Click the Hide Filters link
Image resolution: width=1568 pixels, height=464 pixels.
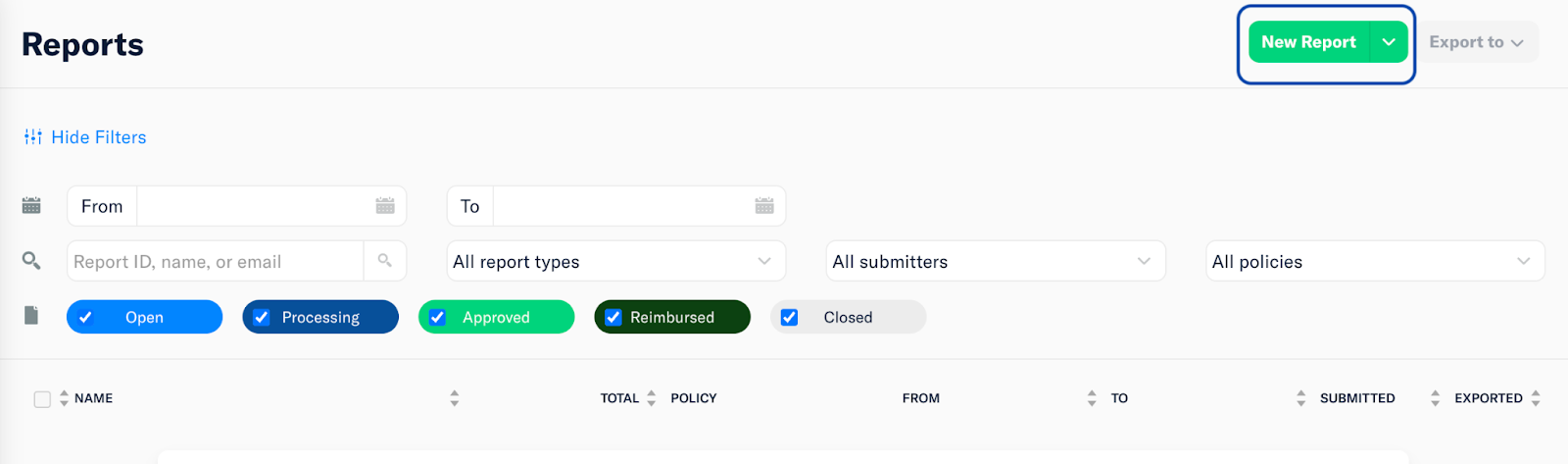pos(98,137)
